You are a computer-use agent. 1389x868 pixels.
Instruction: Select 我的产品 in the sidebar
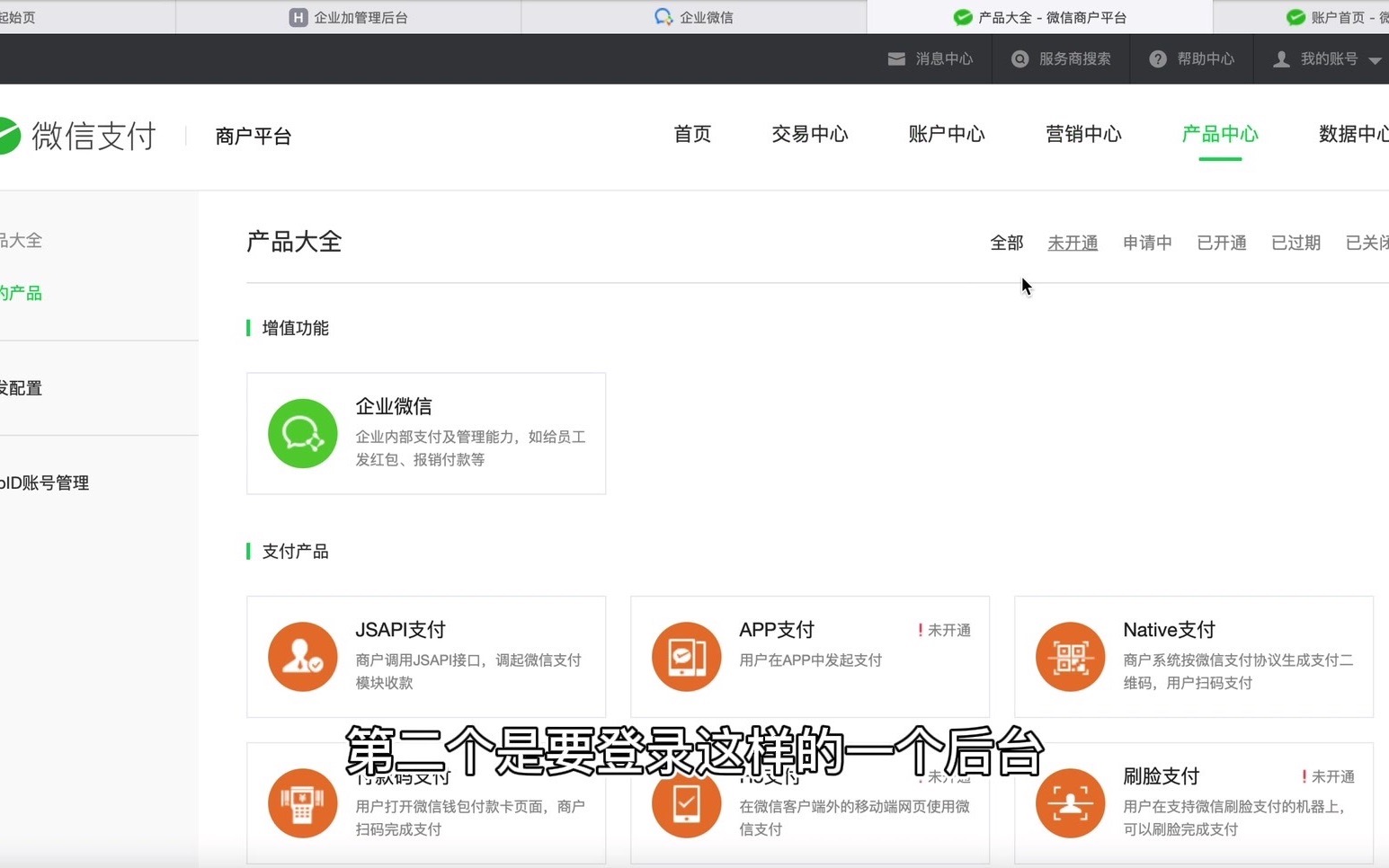(21, 293)
